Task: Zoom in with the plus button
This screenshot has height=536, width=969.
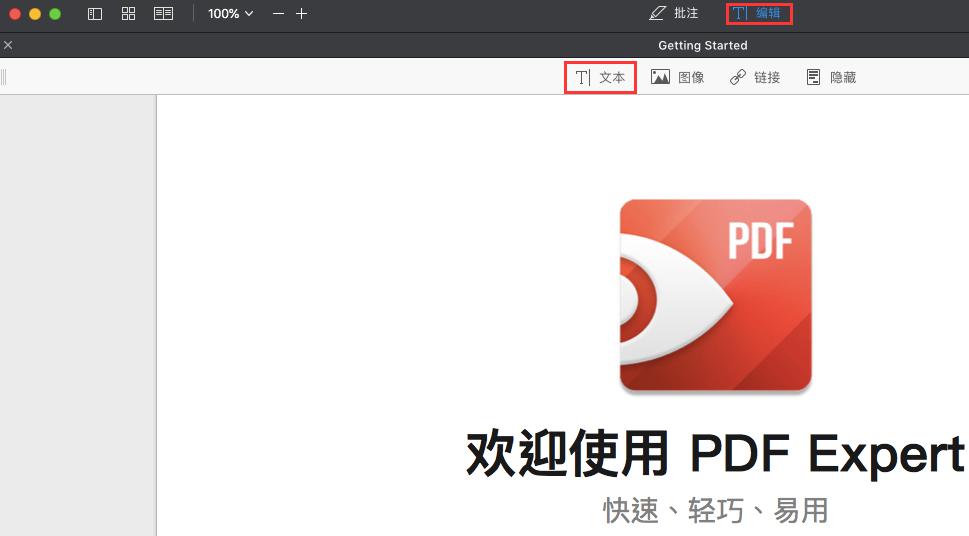Action: pos(302,14)
